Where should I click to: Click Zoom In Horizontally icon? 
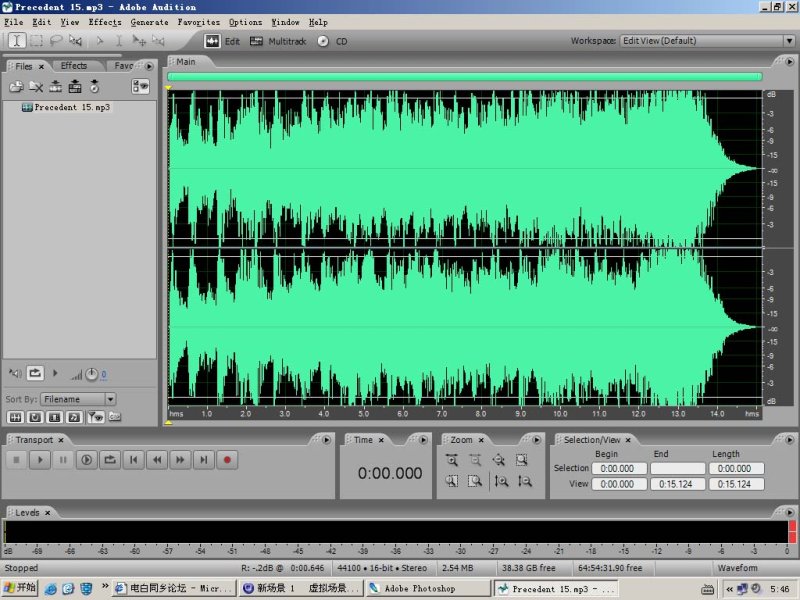452,460
